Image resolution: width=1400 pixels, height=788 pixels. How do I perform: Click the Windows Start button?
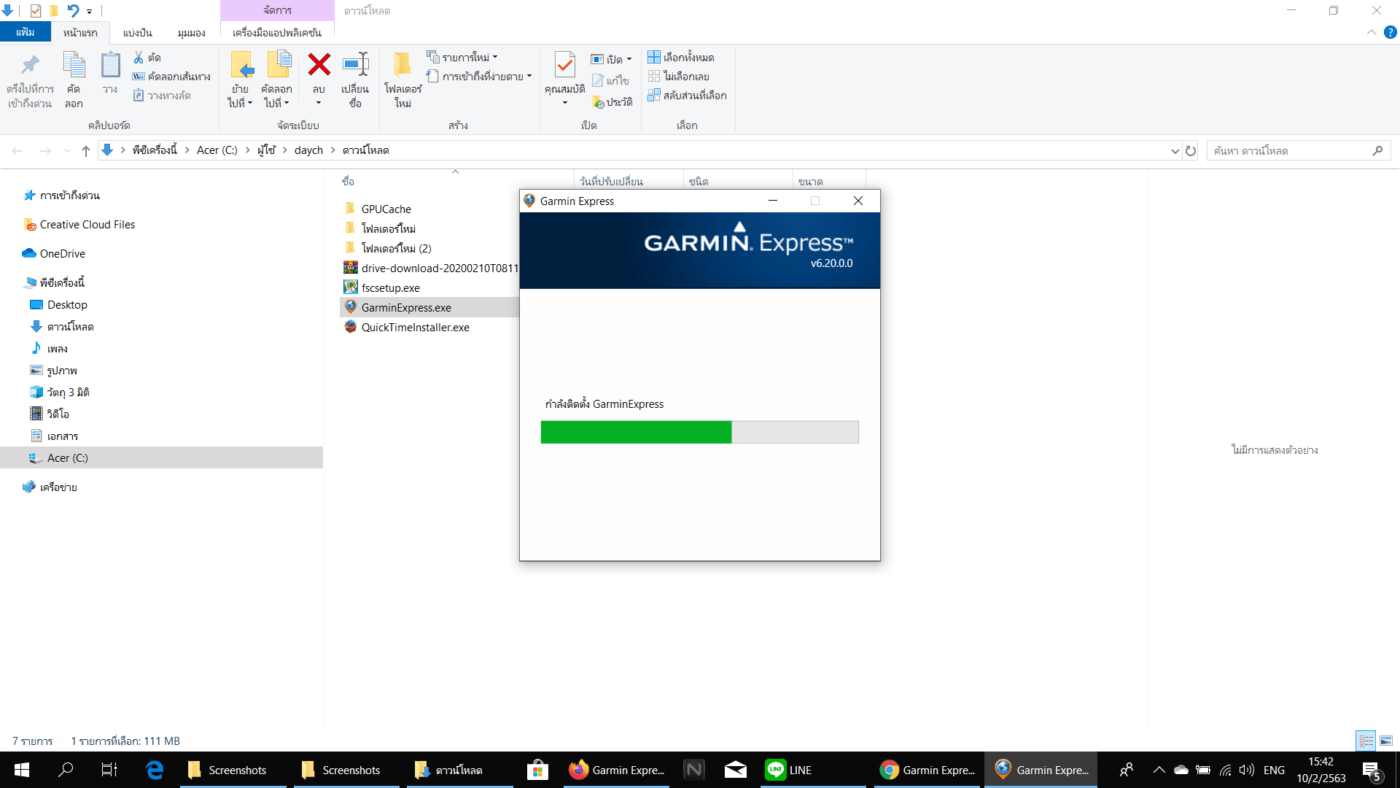coord(21,770)
